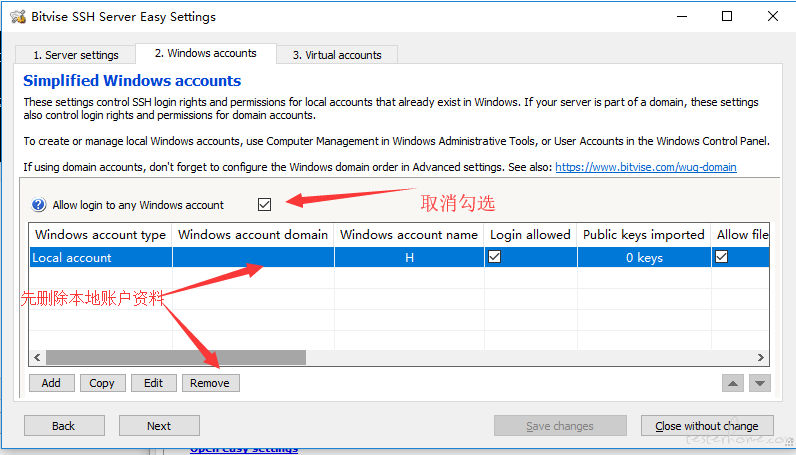
Task: Click the horizontal scrollbar's left arrow
Action: [37, 358]
